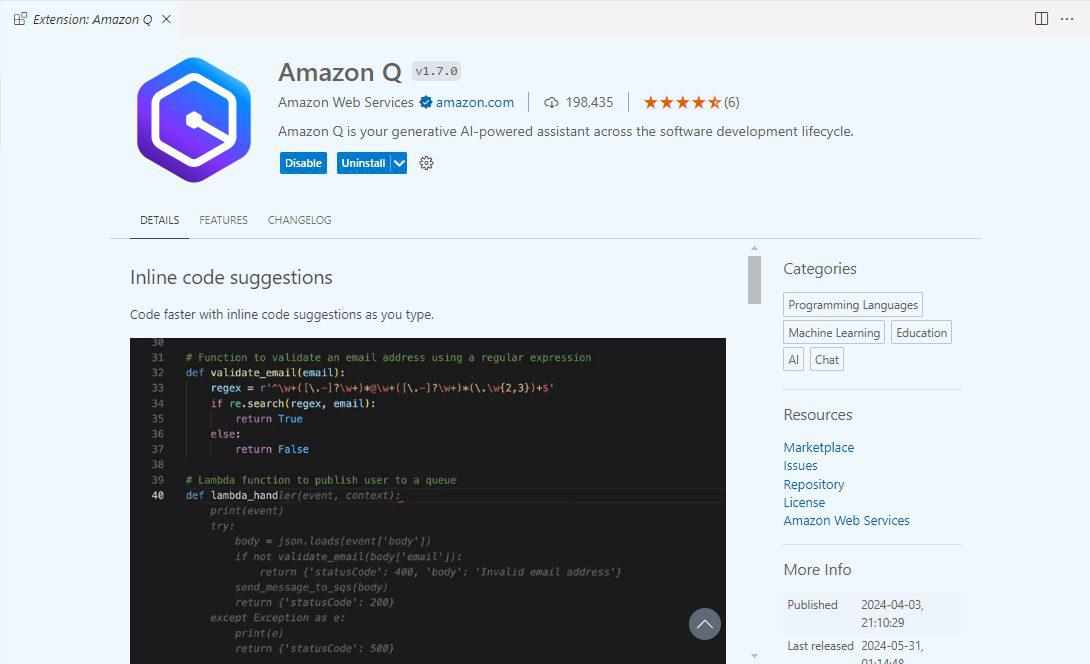Switch to the CHANGELOG tab
Image resolution: width=1090 pixels, height=664 pixels.
pyautogui.click(x=300, y=220)
